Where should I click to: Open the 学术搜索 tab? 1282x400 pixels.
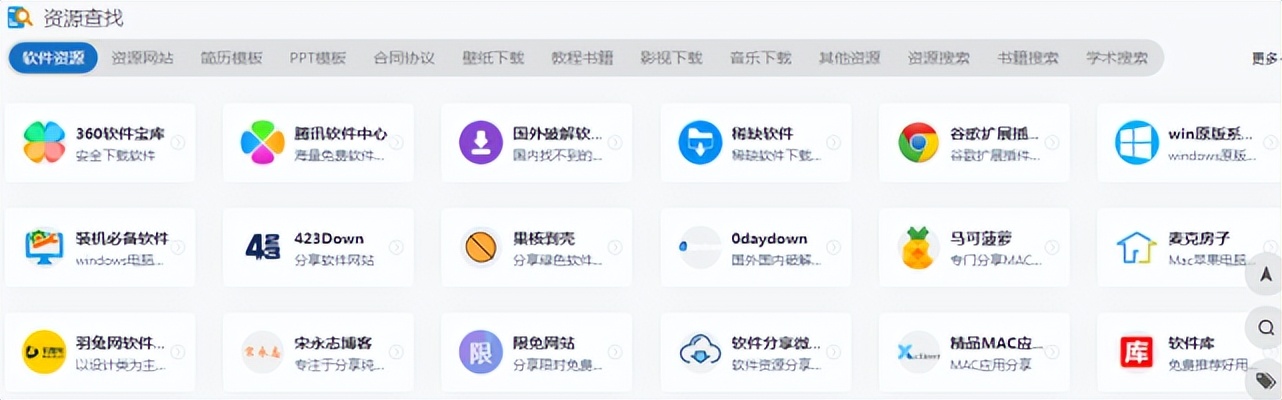[x=1117, y=58]
